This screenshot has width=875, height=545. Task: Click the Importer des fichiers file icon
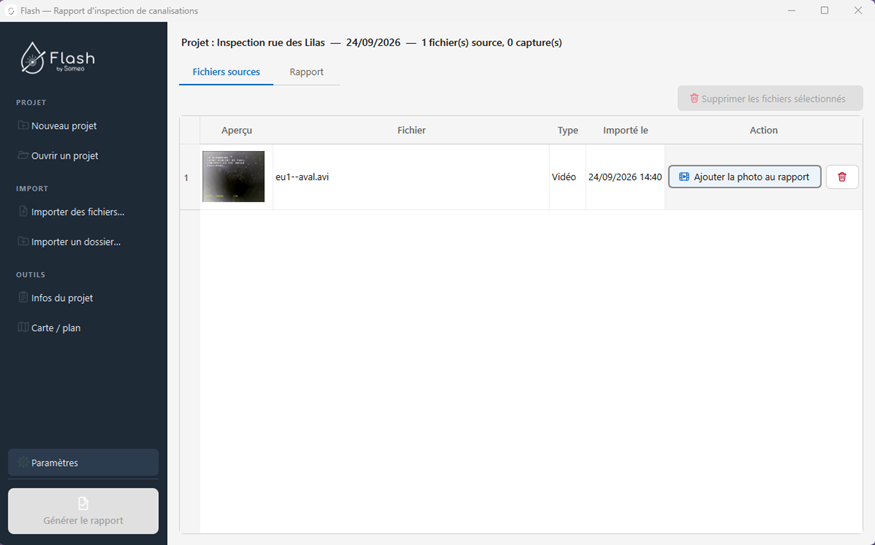(23, 211)
